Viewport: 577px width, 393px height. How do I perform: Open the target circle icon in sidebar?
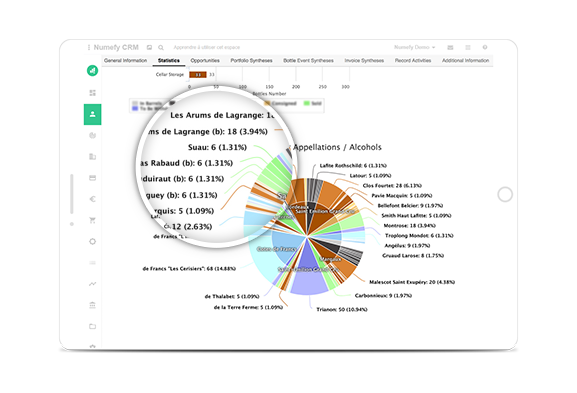(92, 241)
